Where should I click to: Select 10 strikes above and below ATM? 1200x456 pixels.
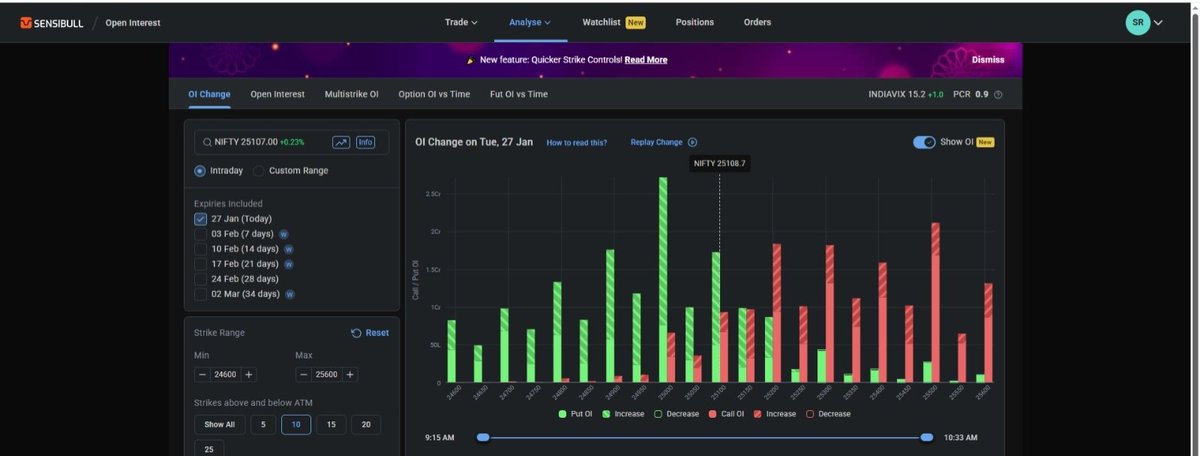pyautogui.click(x=296, y=425)
